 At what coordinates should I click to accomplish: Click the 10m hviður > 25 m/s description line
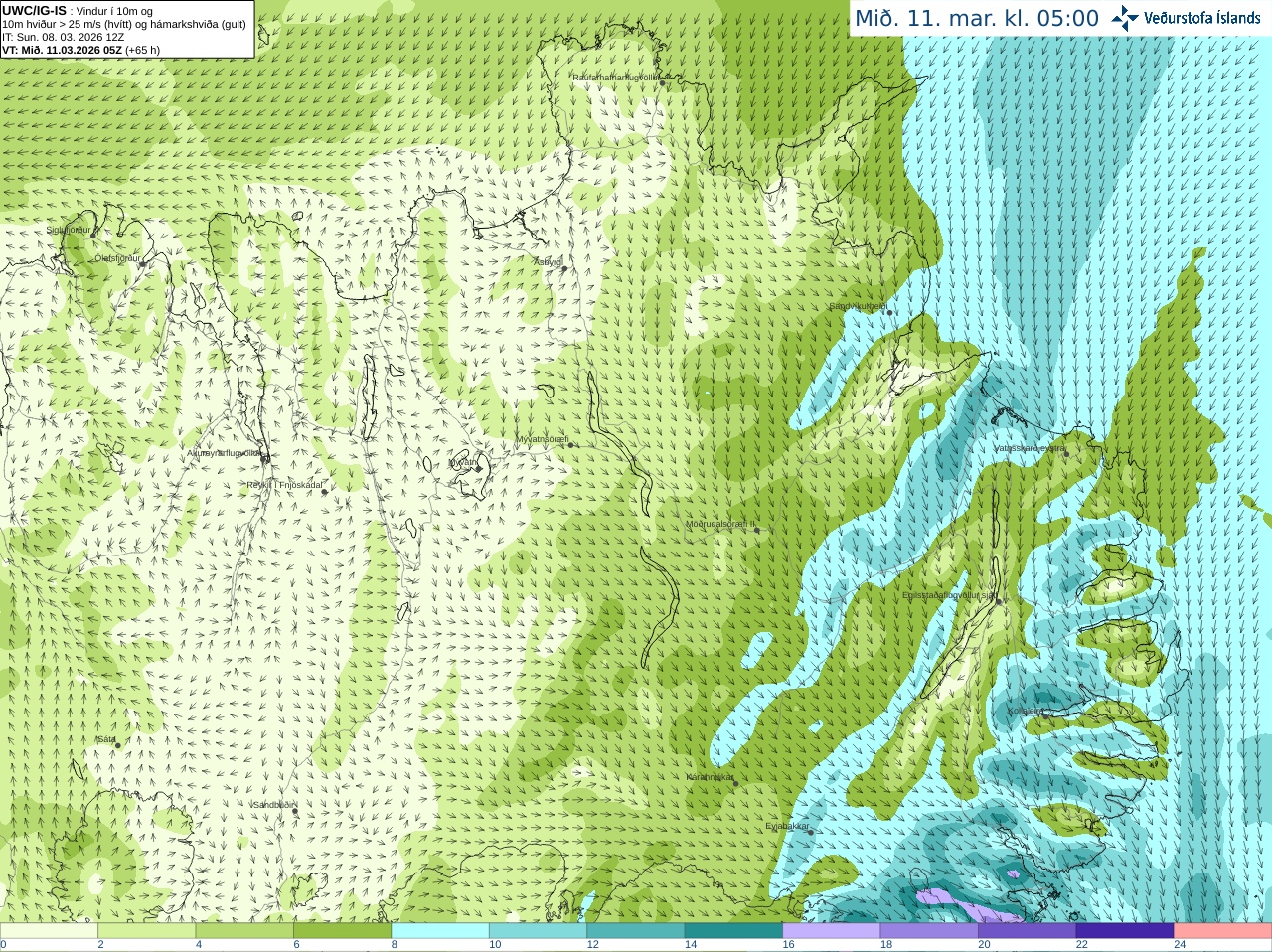coord(124,24)
